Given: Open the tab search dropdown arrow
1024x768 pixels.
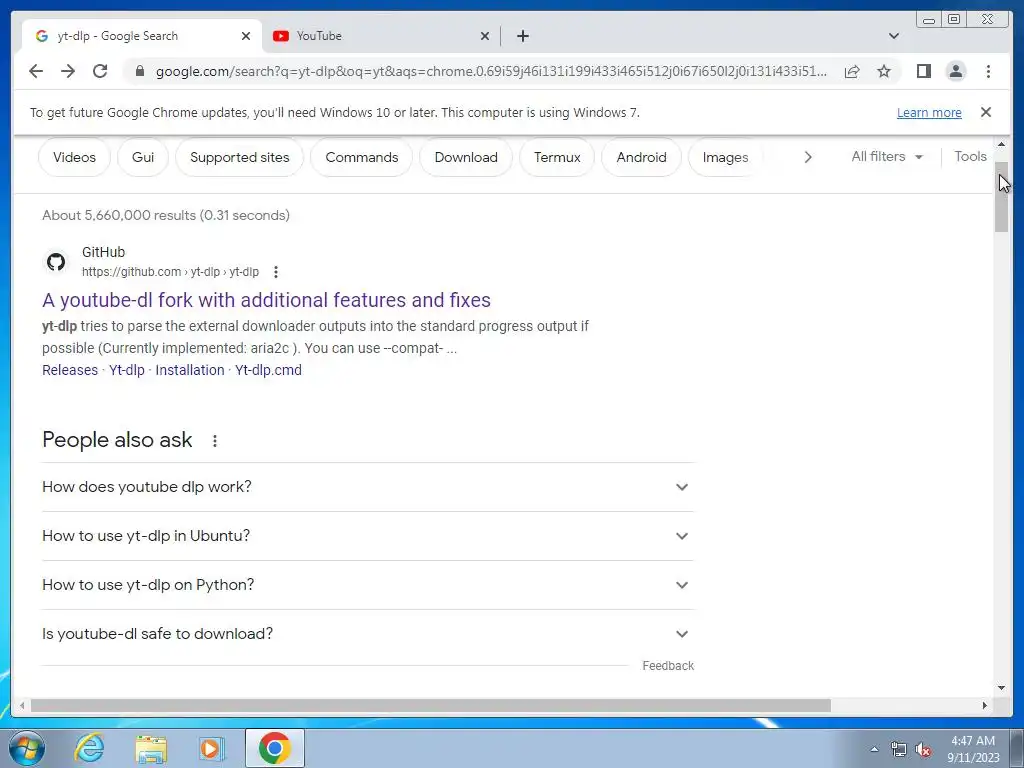Looking at the screenshot, I should pos(894,36).
